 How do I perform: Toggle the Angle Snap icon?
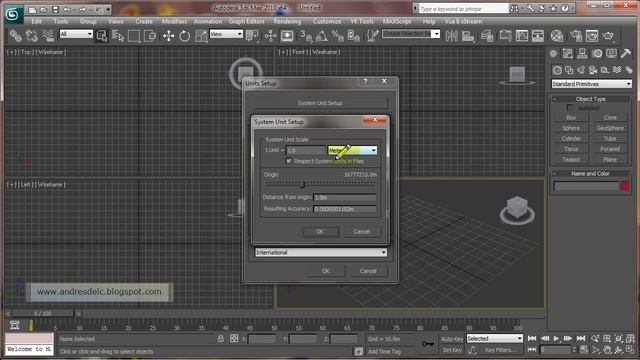[x=322, y=36]
